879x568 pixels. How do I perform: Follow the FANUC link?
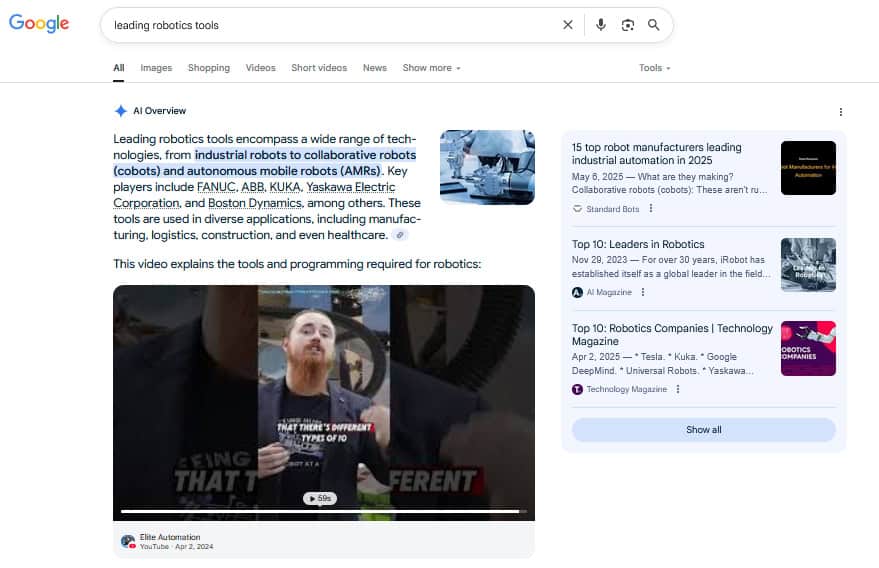click(216, 187)
